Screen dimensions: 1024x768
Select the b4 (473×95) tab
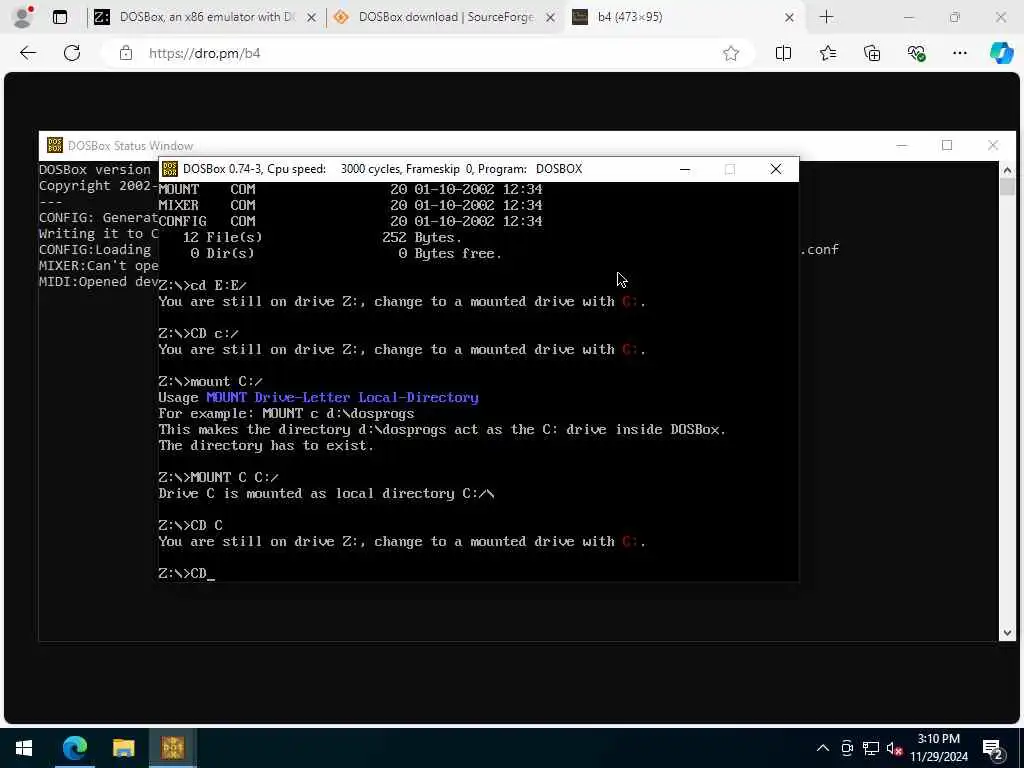point(684,17)
